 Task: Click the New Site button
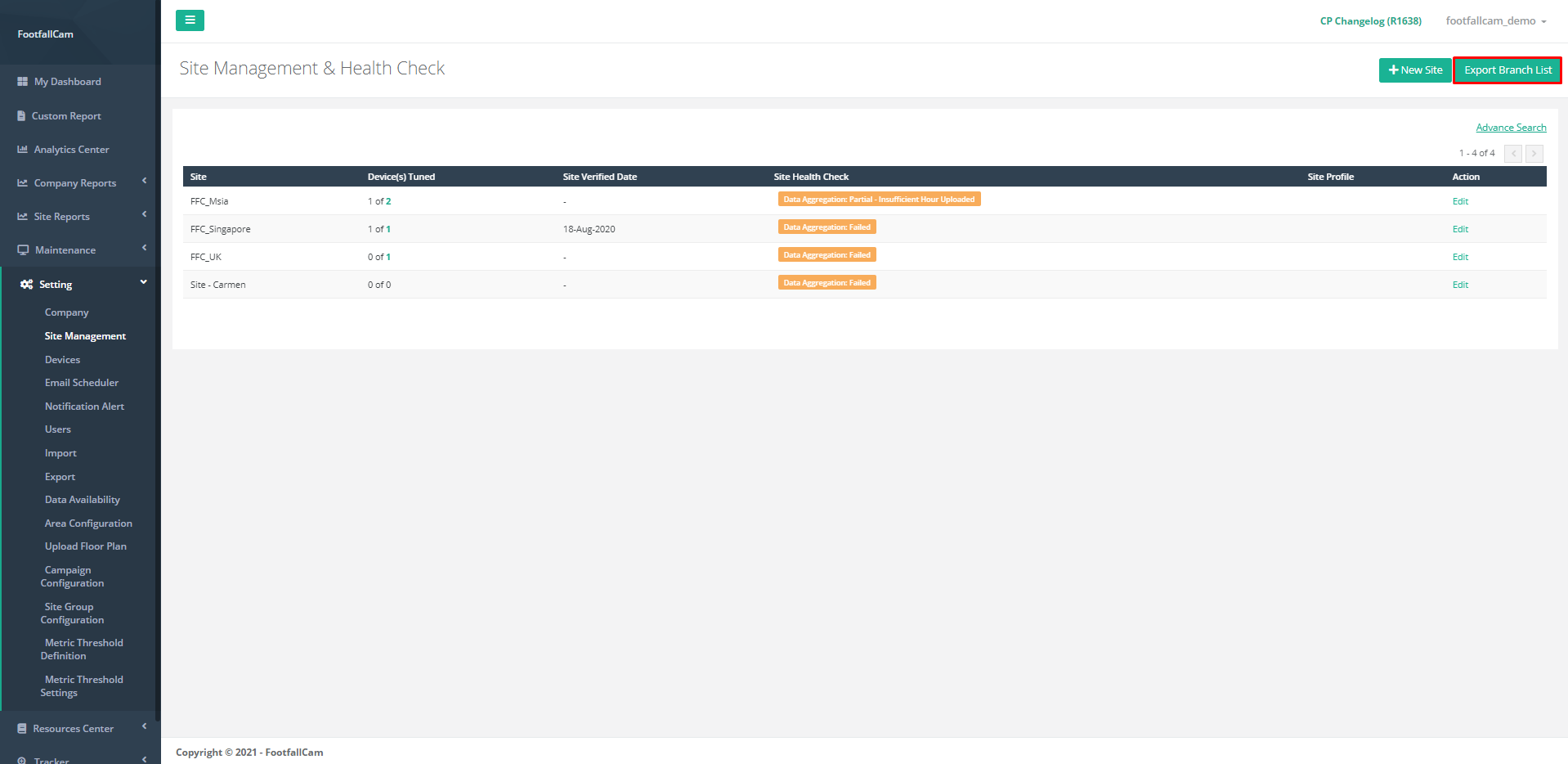(x=1415, y=70)
